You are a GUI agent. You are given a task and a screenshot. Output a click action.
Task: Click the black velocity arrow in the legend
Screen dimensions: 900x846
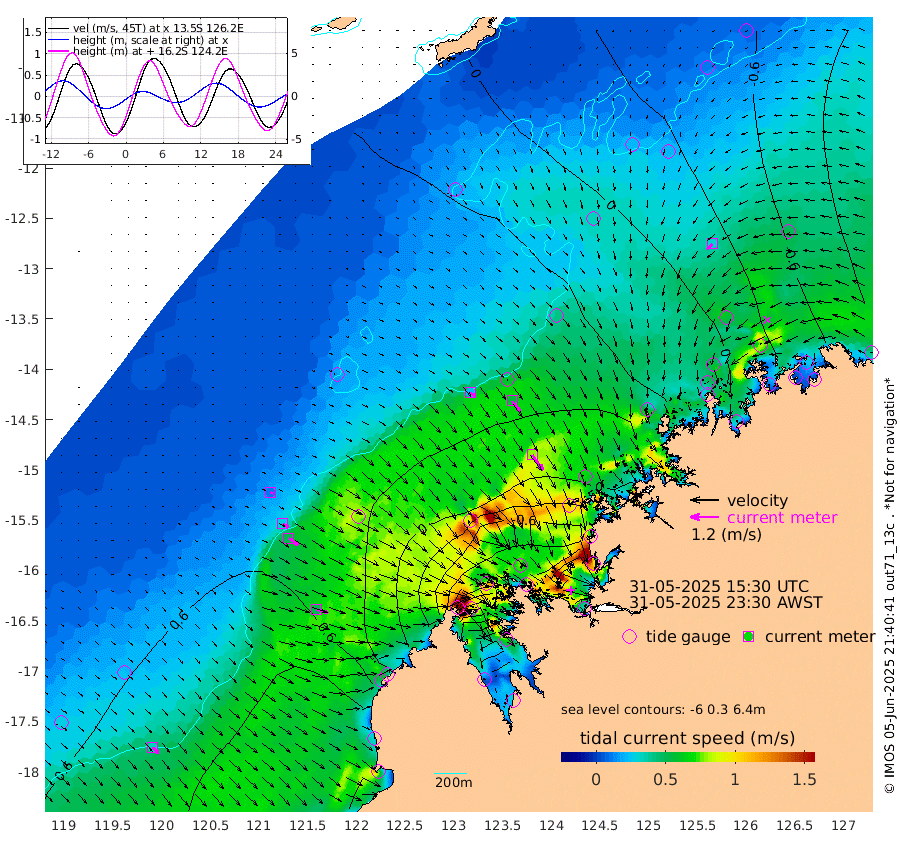click(704, 500)
